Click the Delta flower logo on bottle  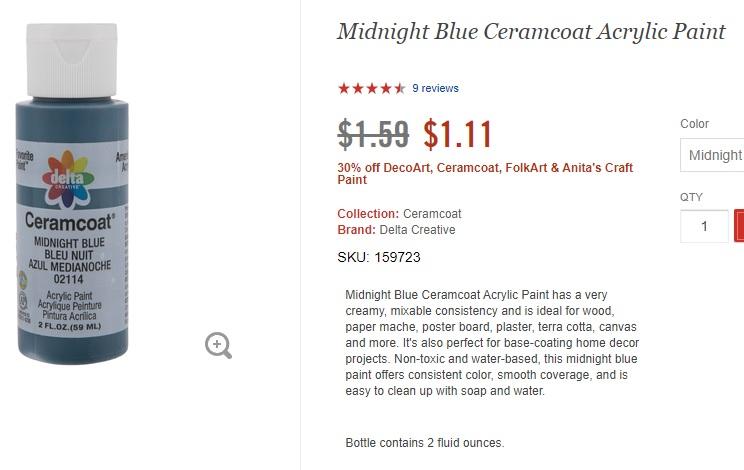pos(68,179)
